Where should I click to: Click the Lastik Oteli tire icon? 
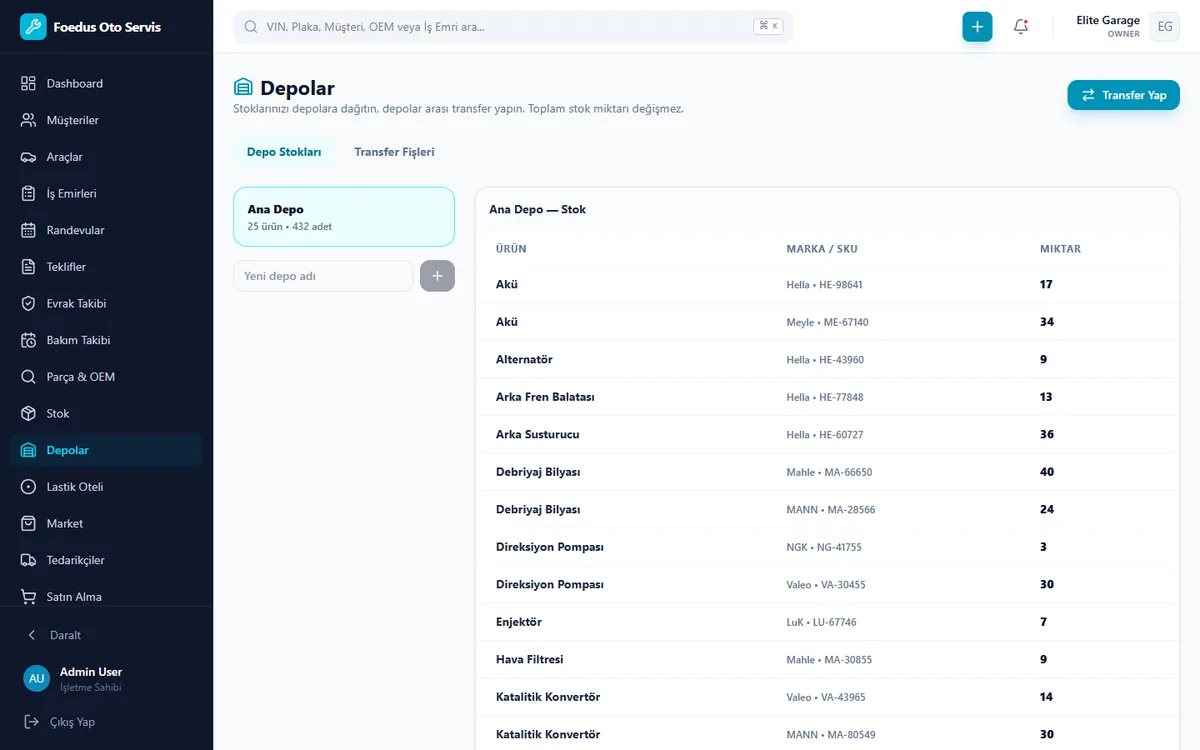28,487
